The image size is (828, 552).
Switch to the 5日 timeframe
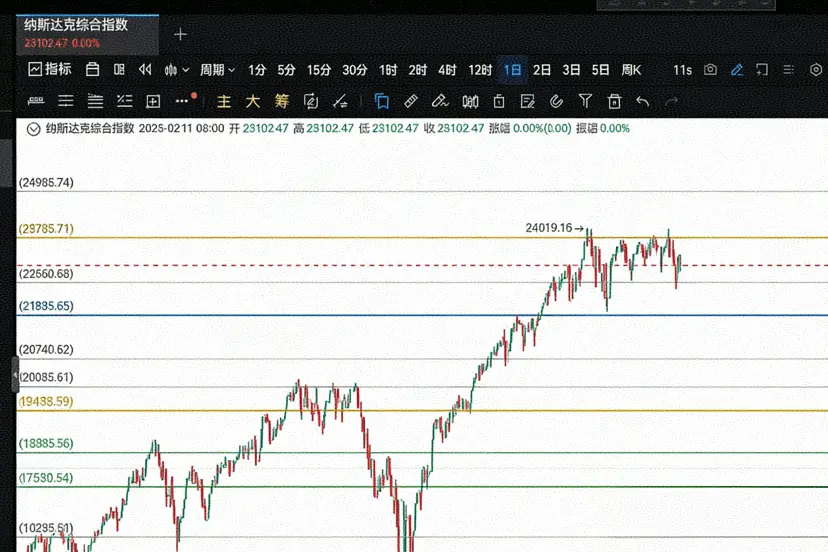click(x=600, y=70)
